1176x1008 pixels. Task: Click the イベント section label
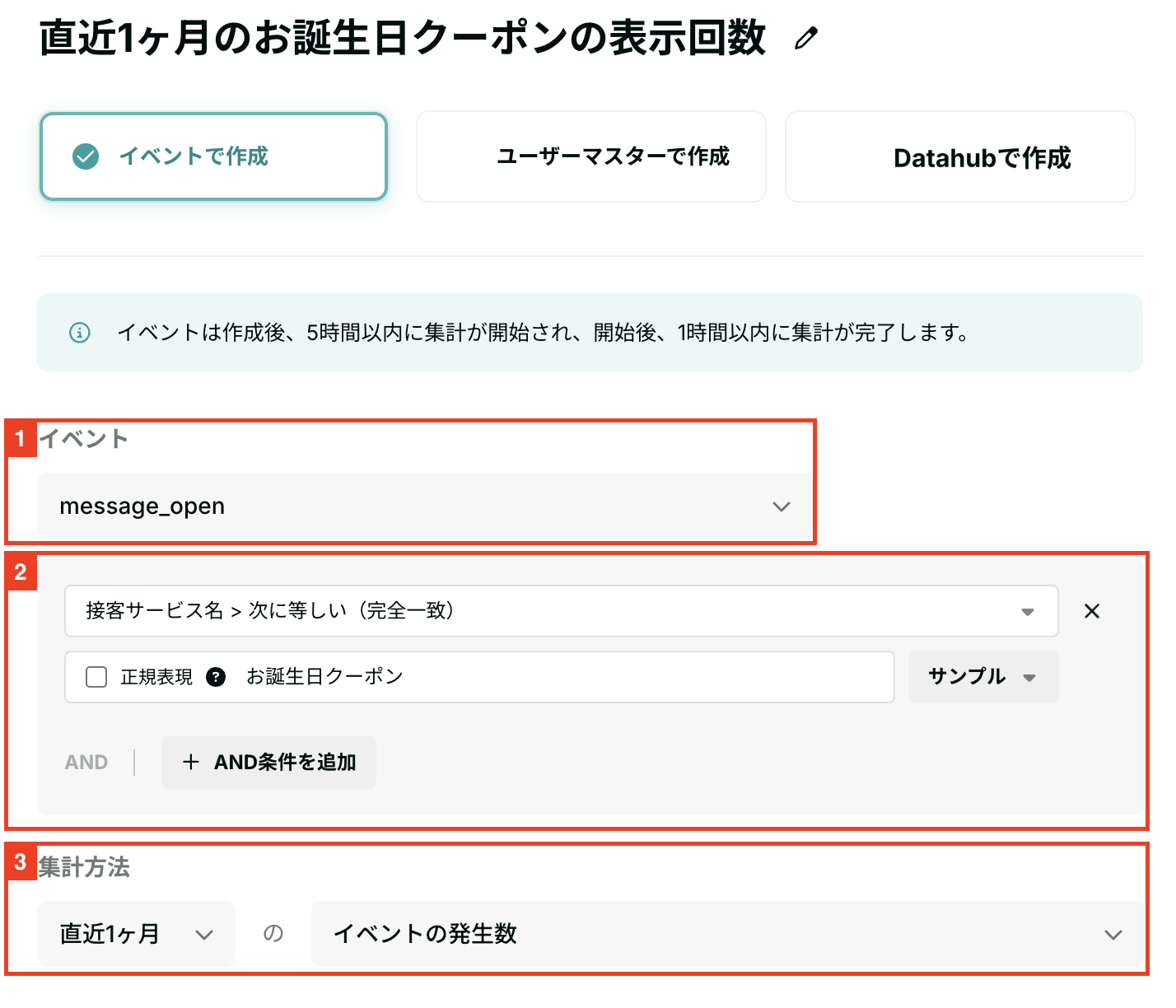(x=84, y=439)
